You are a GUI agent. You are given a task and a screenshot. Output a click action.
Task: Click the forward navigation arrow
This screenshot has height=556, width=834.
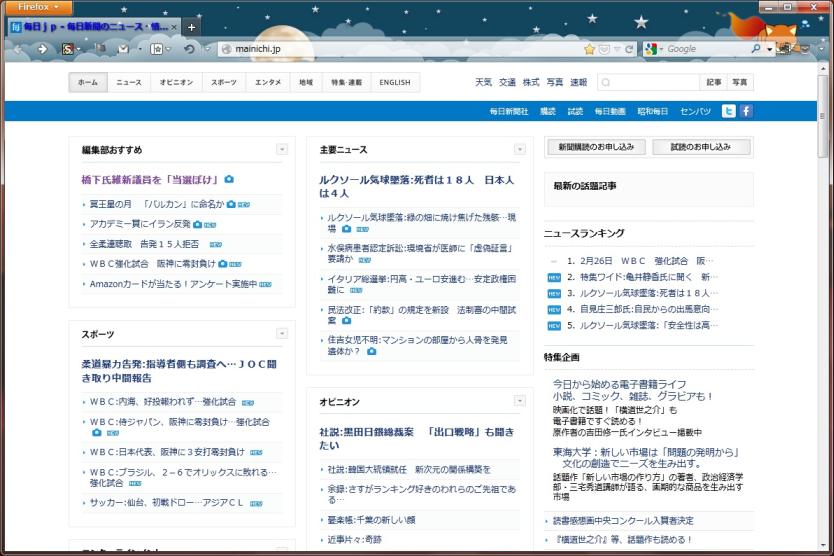tap(42, 49)
